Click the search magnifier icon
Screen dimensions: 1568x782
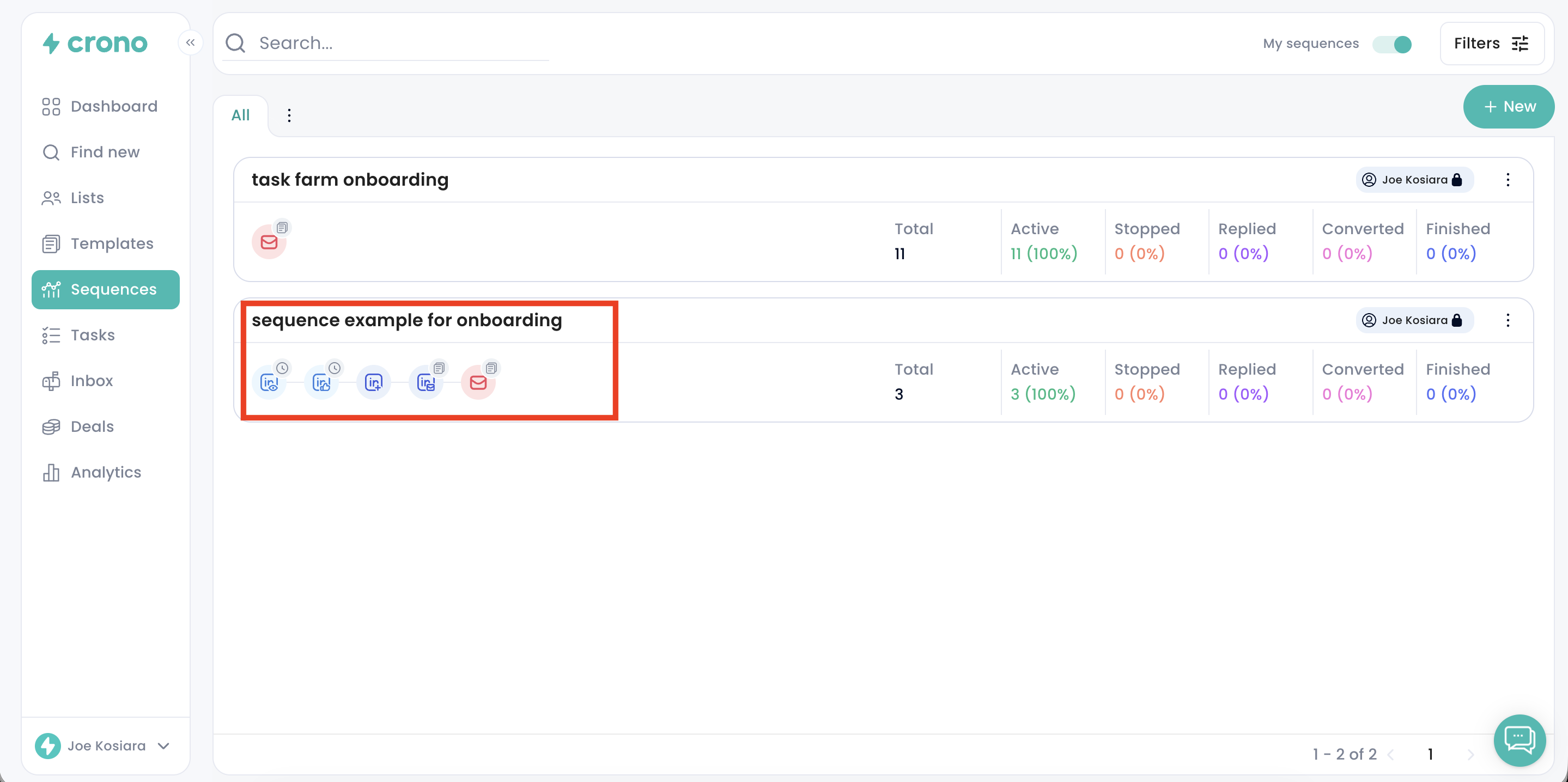click(235, 43)
